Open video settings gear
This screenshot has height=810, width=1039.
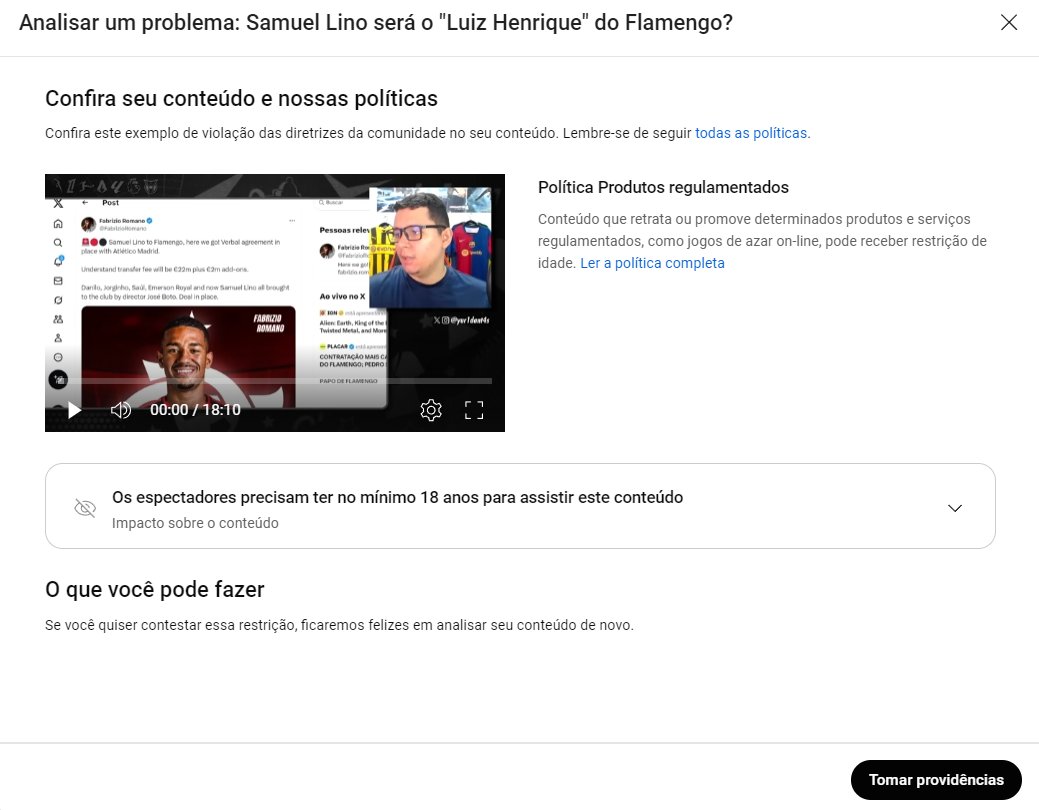tap(431, 410)
